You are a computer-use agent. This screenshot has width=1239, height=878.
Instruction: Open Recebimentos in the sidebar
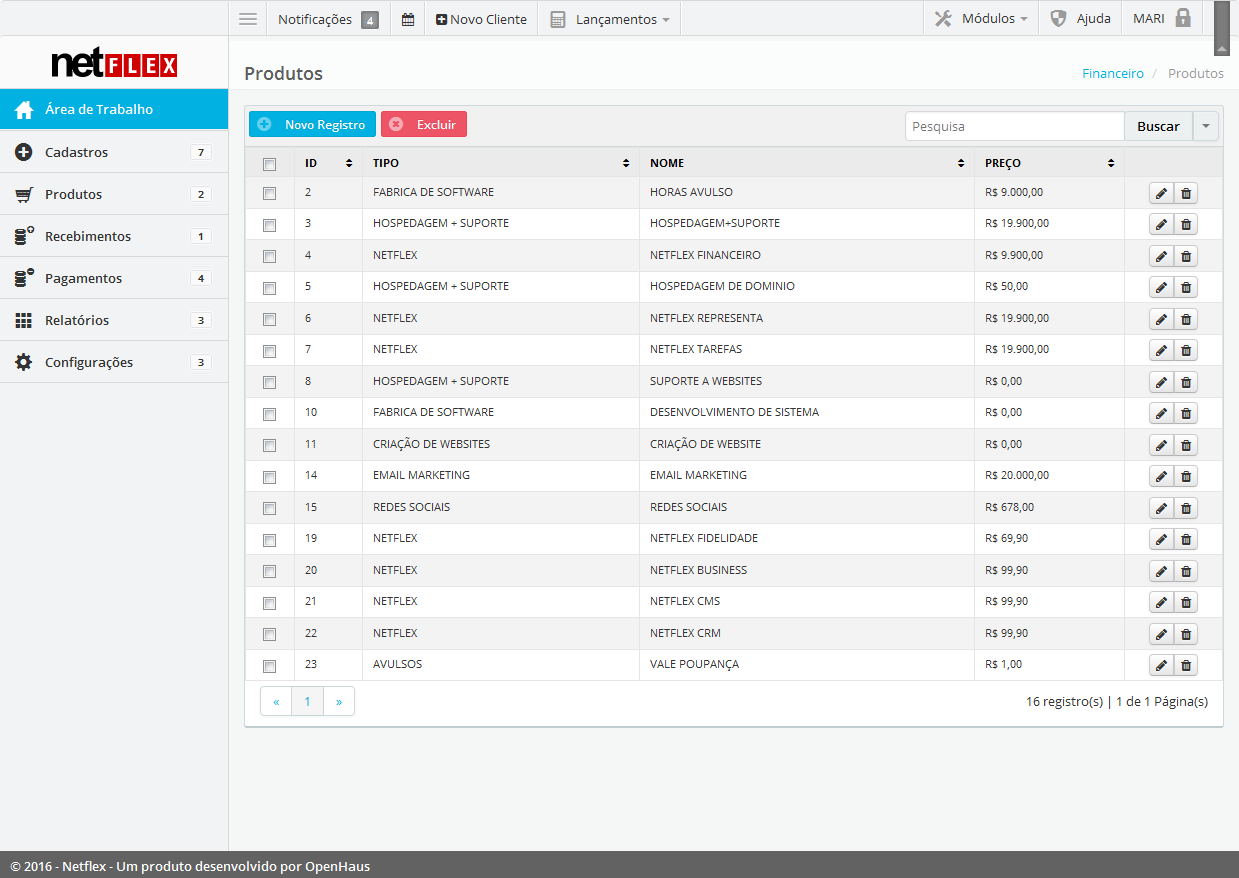click(88, 236)
